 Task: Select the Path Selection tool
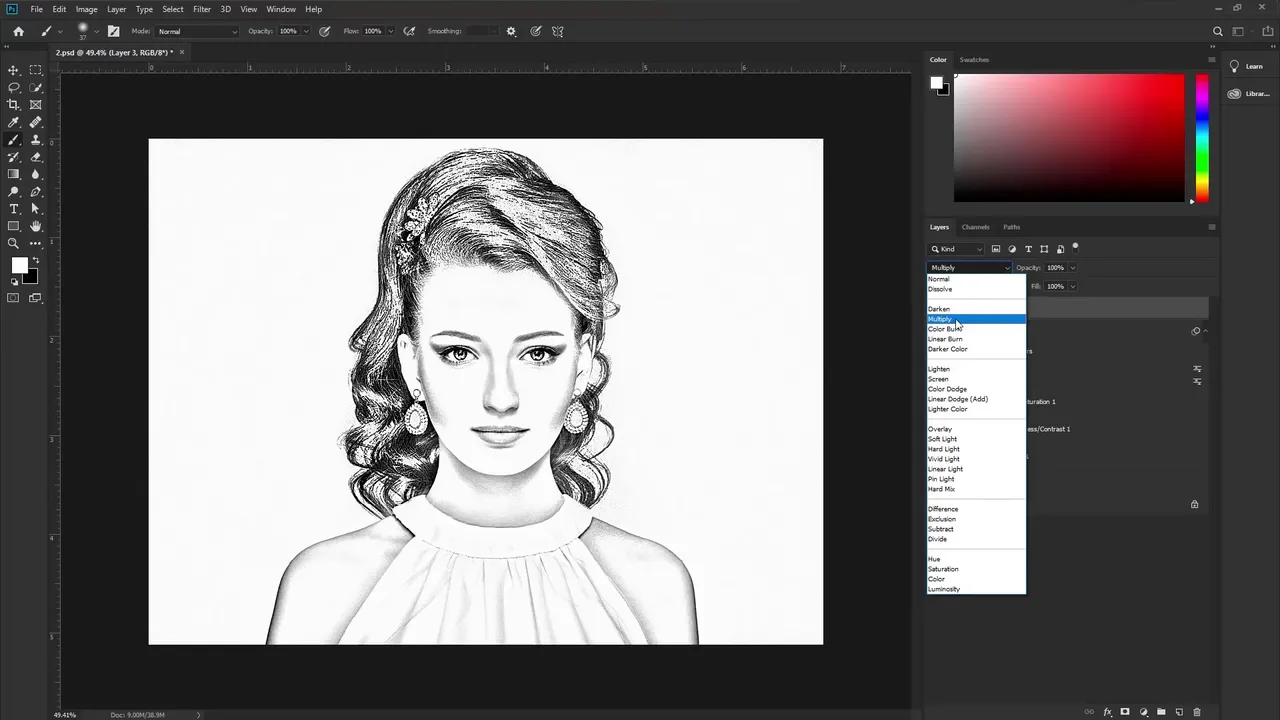[36, 209]
